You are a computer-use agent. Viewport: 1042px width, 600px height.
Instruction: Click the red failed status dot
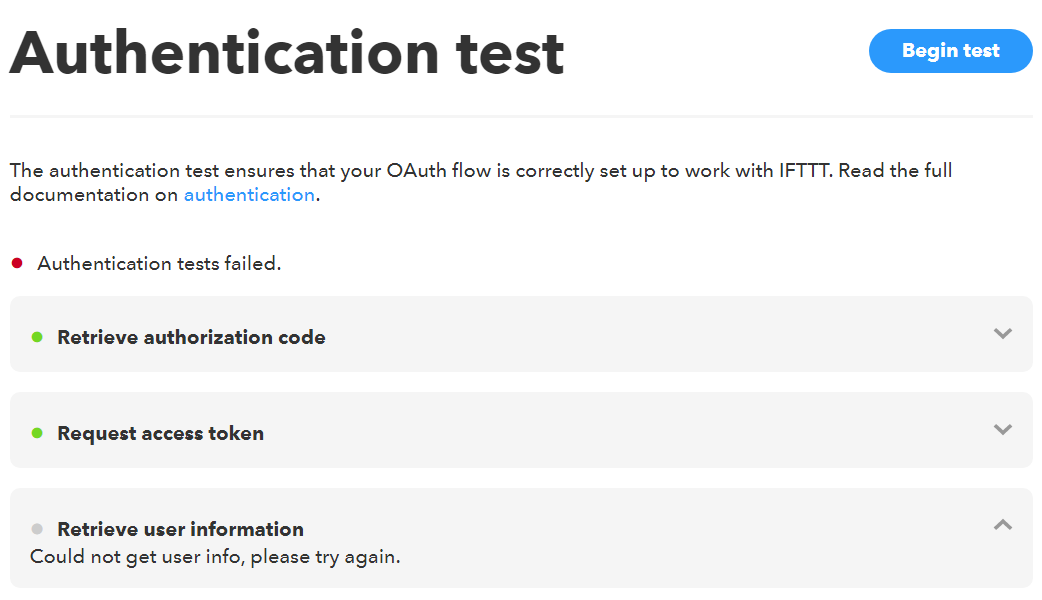click(x=17, y=263)
